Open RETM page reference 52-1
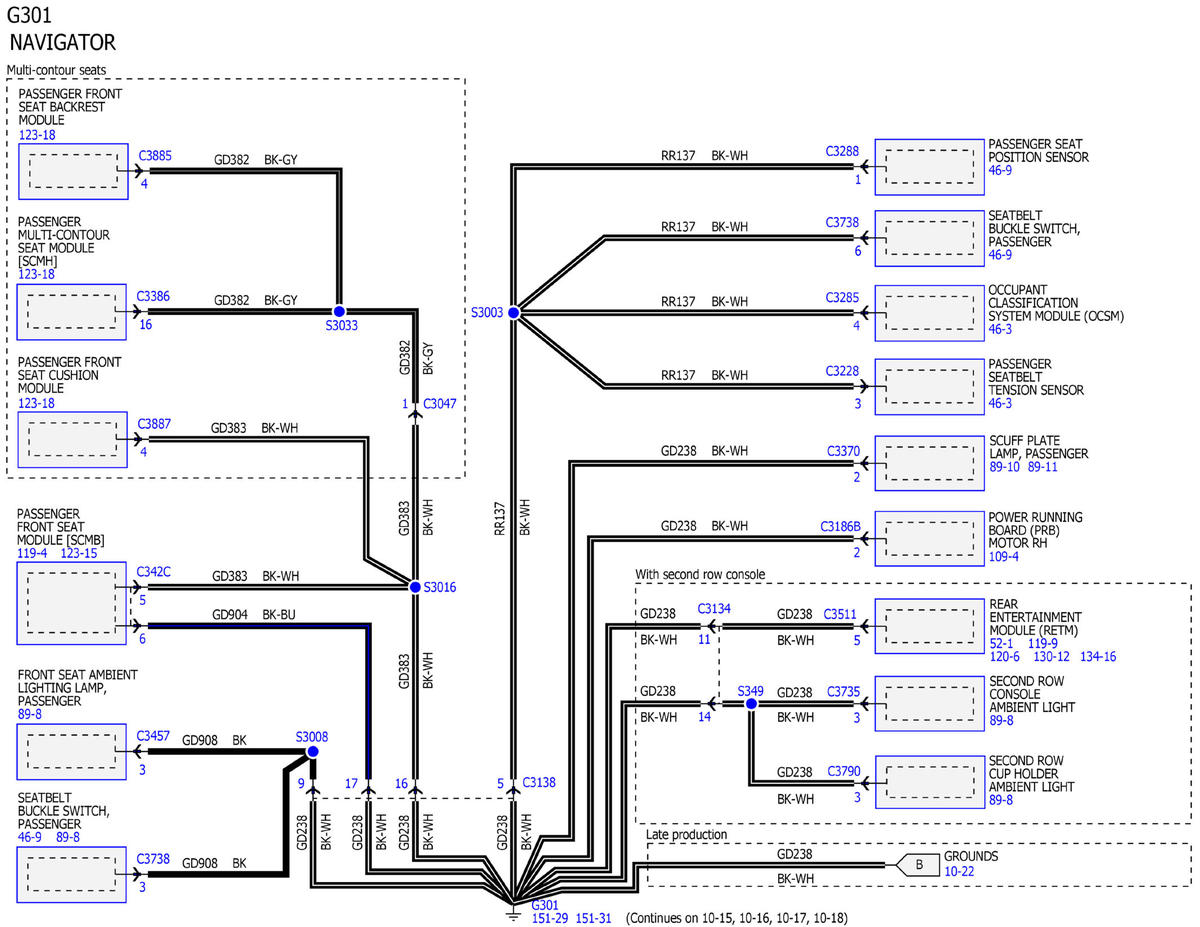The image size is (1200, 927). [1000, 644]
